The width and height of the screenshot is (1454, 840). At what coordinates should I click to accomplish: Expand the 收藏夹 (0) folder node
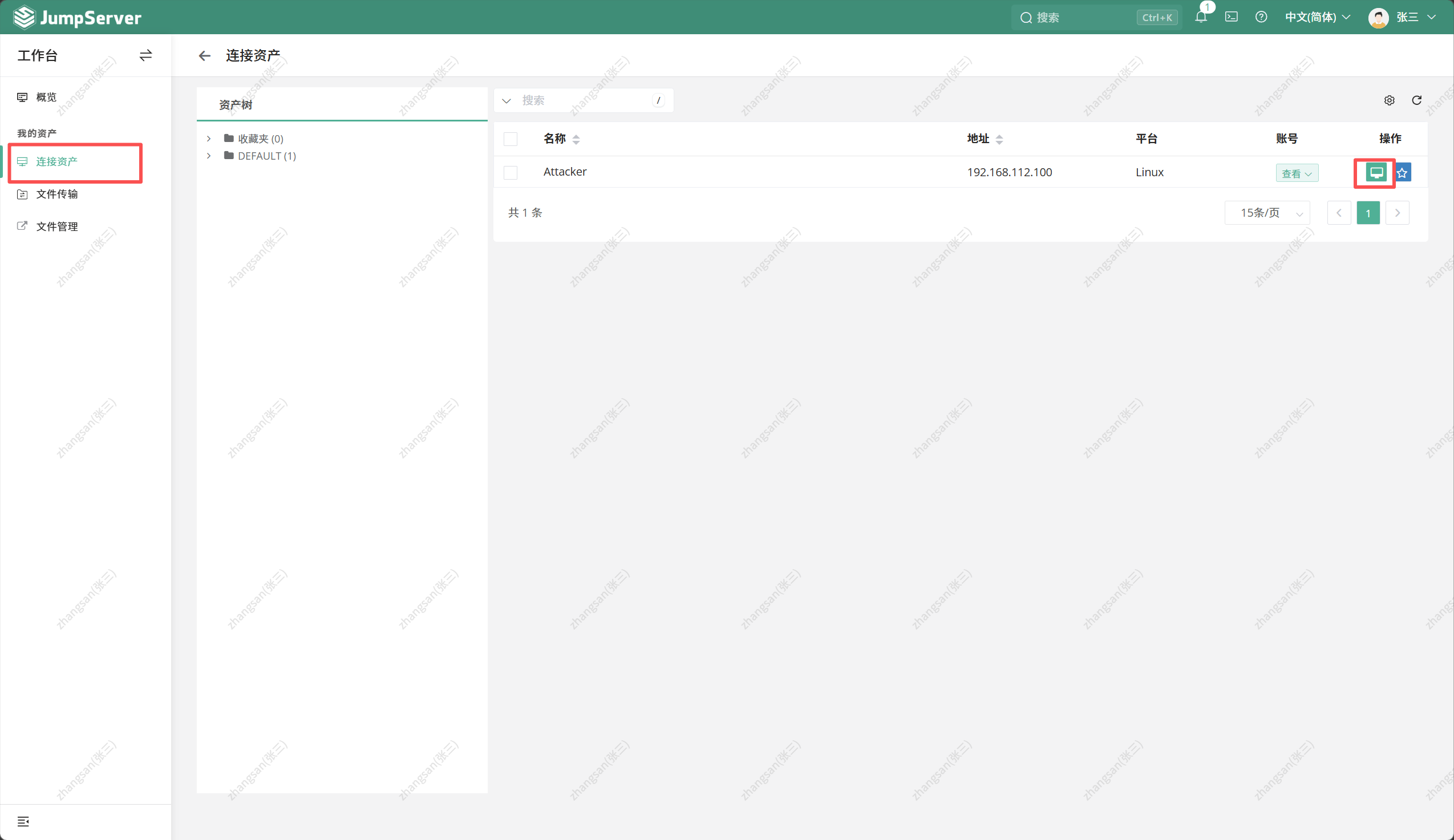[x=209, y=139]
